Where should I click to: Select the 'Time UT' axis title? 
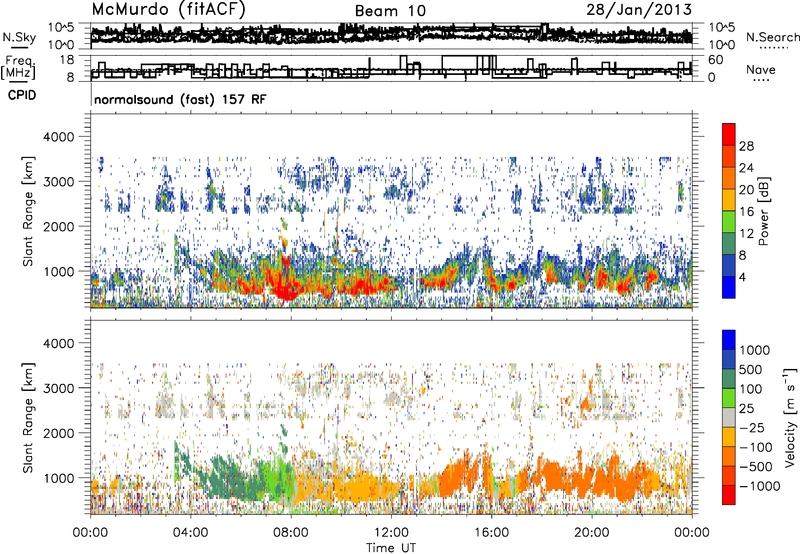391,548
